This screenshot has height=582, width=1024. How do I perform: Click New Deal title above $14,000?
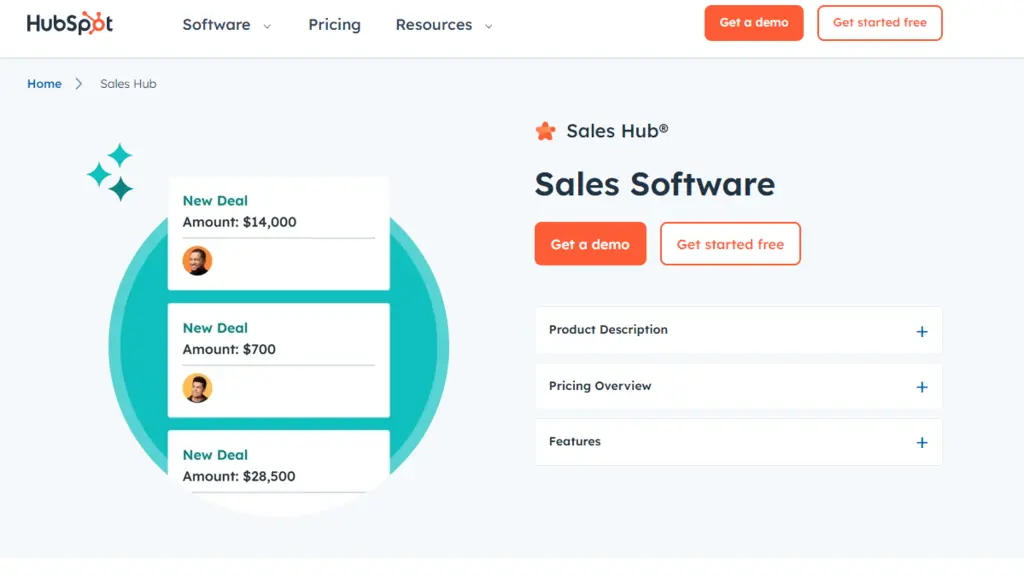pyautogui.click(x=215, y=201)
